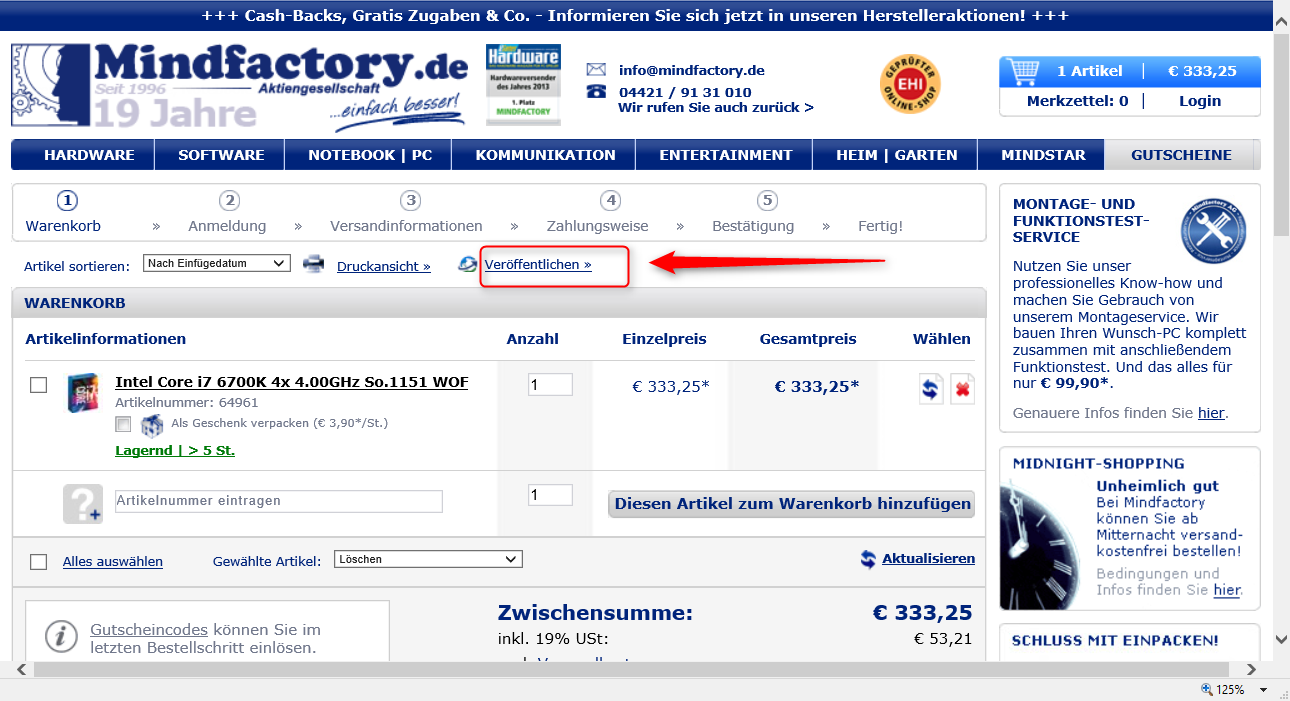1290x701 pixels.
Task: Click the Mindfactory.de logo
Action: click(240, 85)
